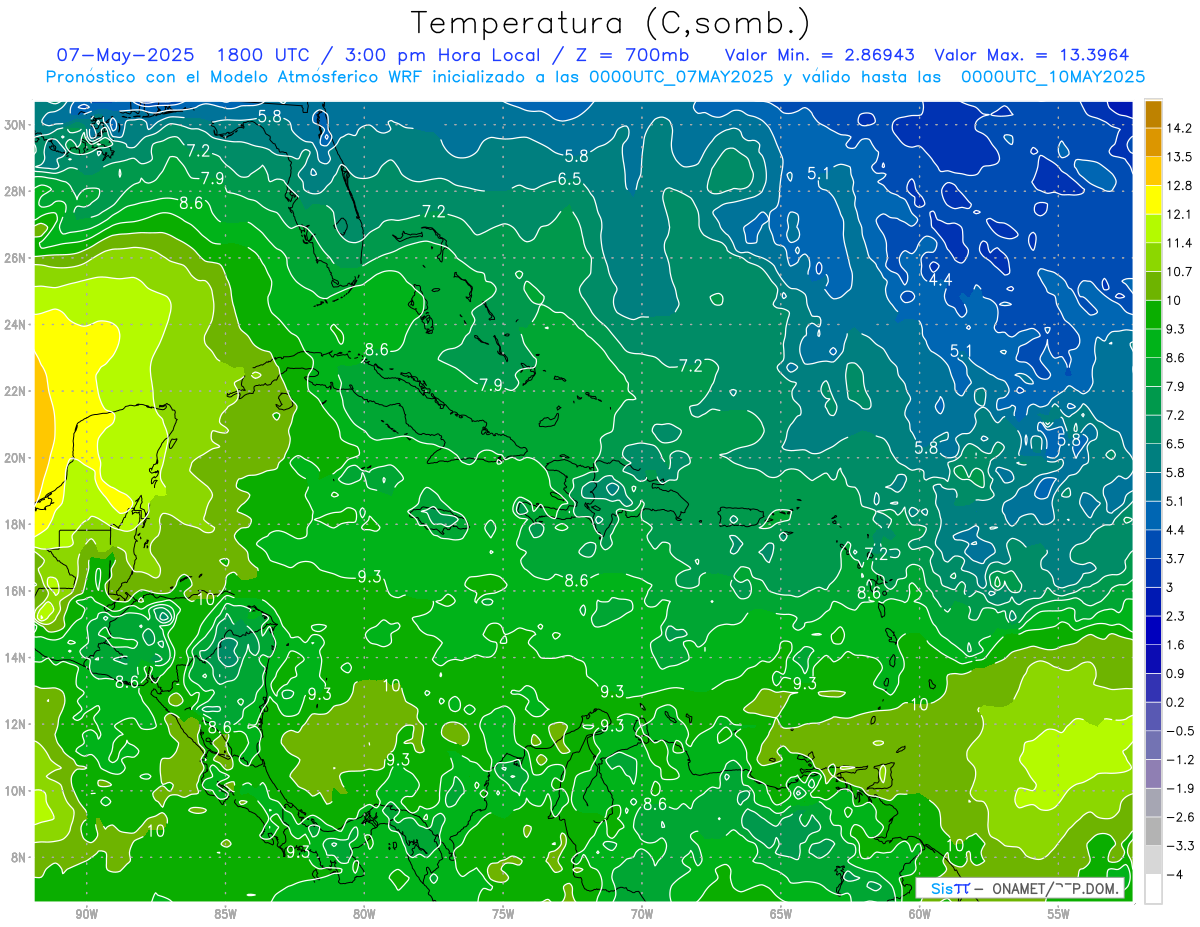Click the 14N latitude axis label
The image size is (1200, 927).
coord(15,658)
